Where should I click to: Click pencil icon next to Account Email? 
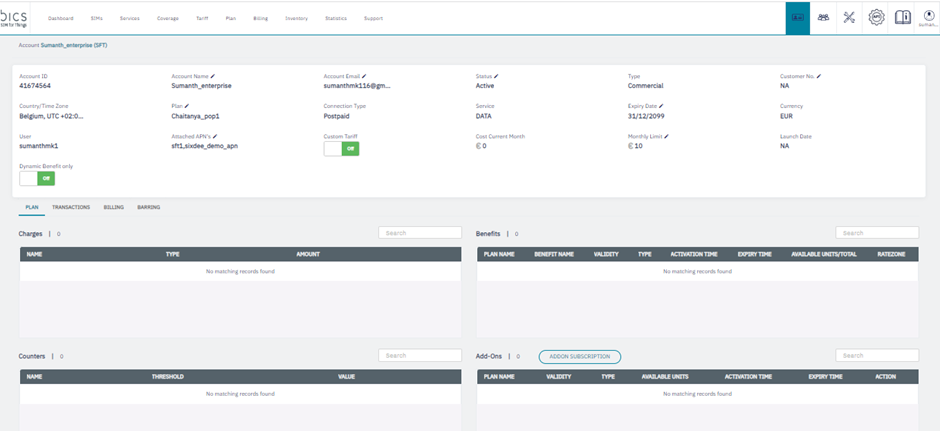coord(364,76)
